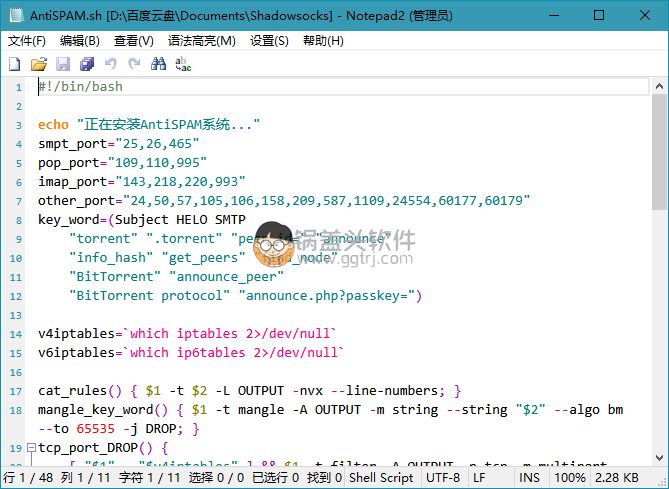The image size is (669, 489).
Task: Open the 文件(F) menu
Action: [x=26, y=41]
